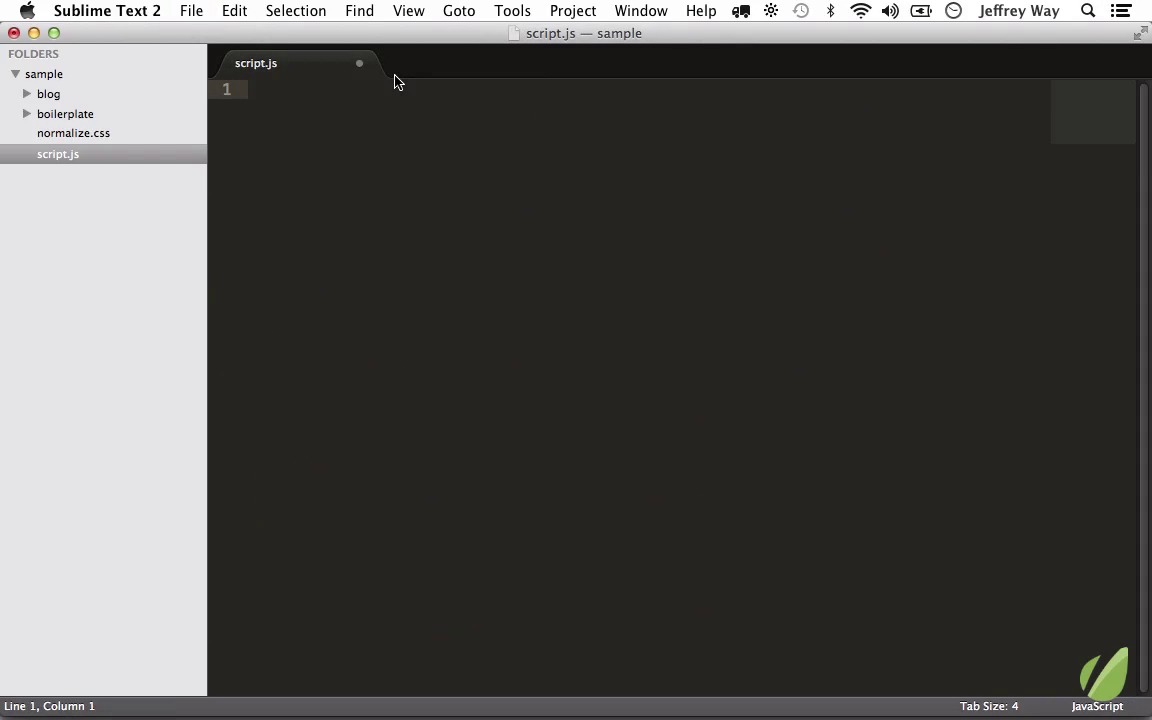This screenshot has height=720, width=1152.
Task: Open Time Machine menu bar icon
Action: coord(801,11)
